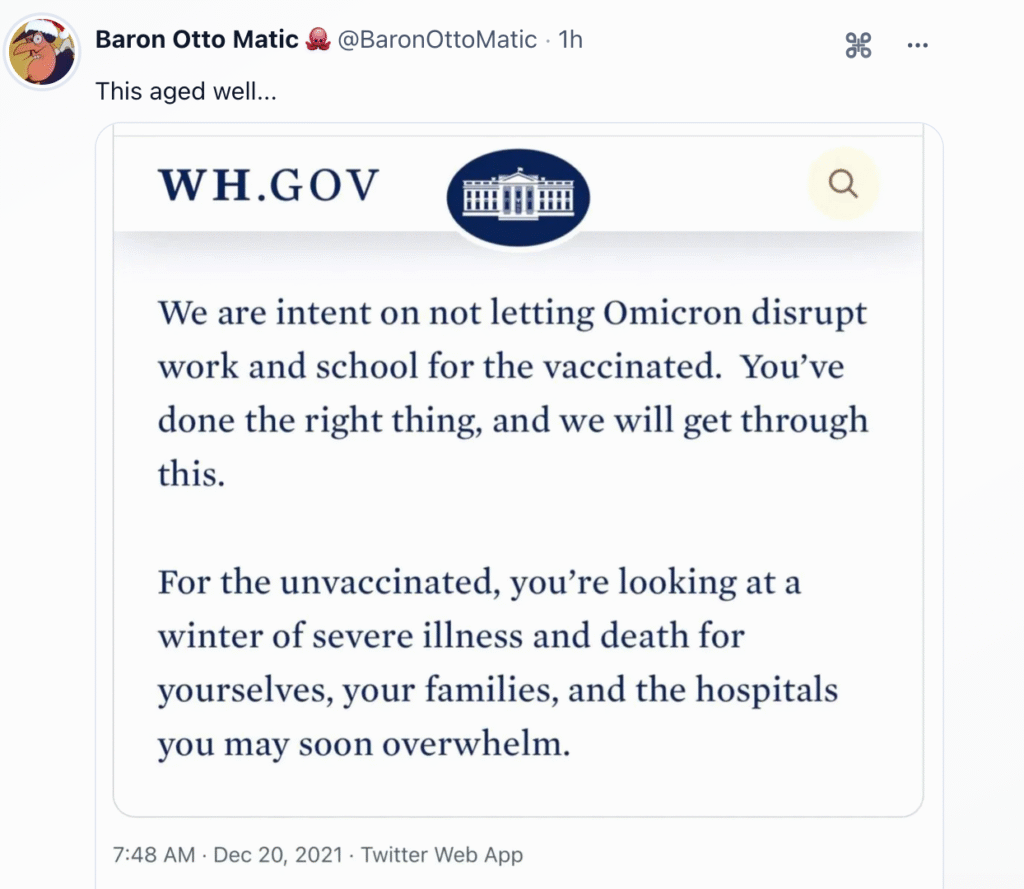
Task: Click the word "Omicron" in the statement
Action: tap(671, 313)
